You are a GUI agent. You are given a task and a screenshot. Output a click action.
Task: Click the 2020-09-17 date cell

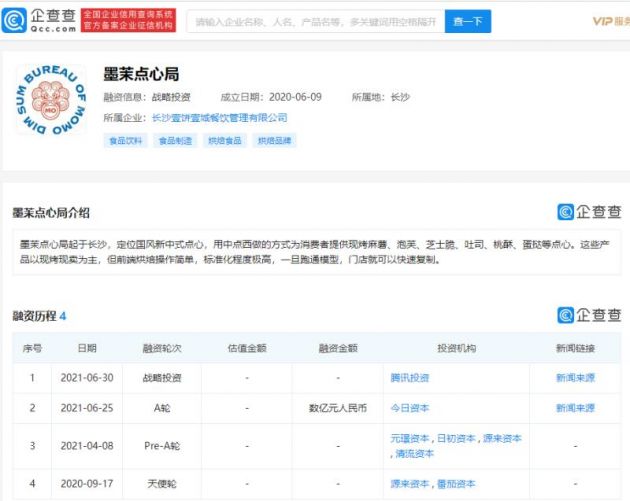[87, 484]
